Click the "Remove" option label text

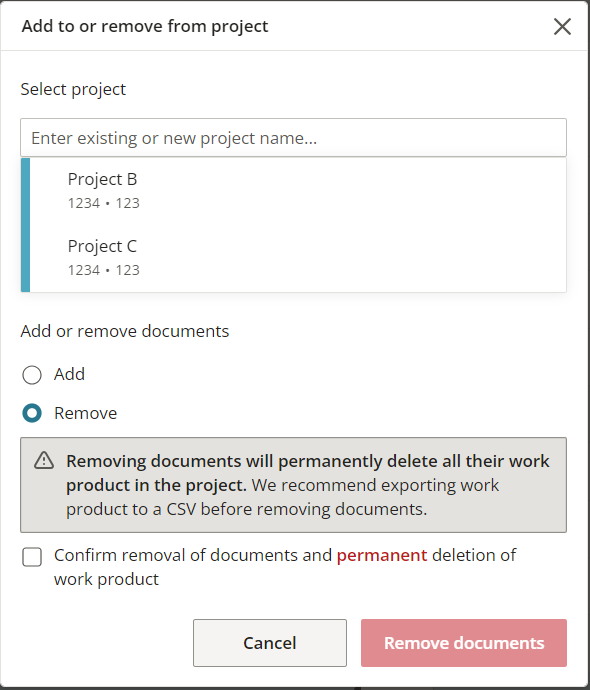click(86, 413)
